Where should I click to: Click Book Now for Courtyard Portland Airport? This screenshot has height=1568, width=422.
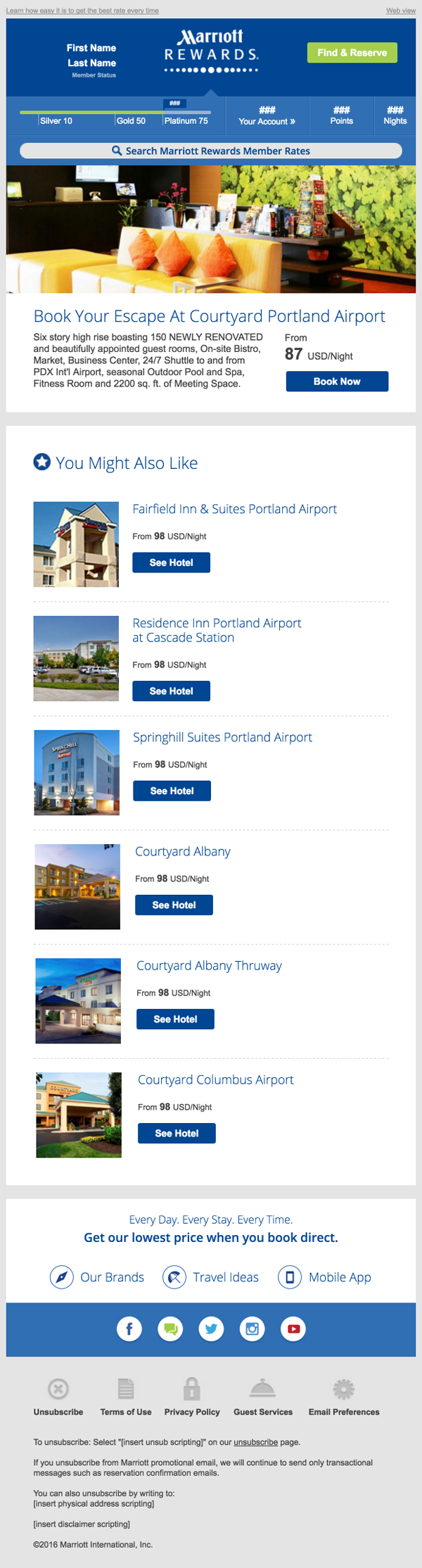pos(337,382)
